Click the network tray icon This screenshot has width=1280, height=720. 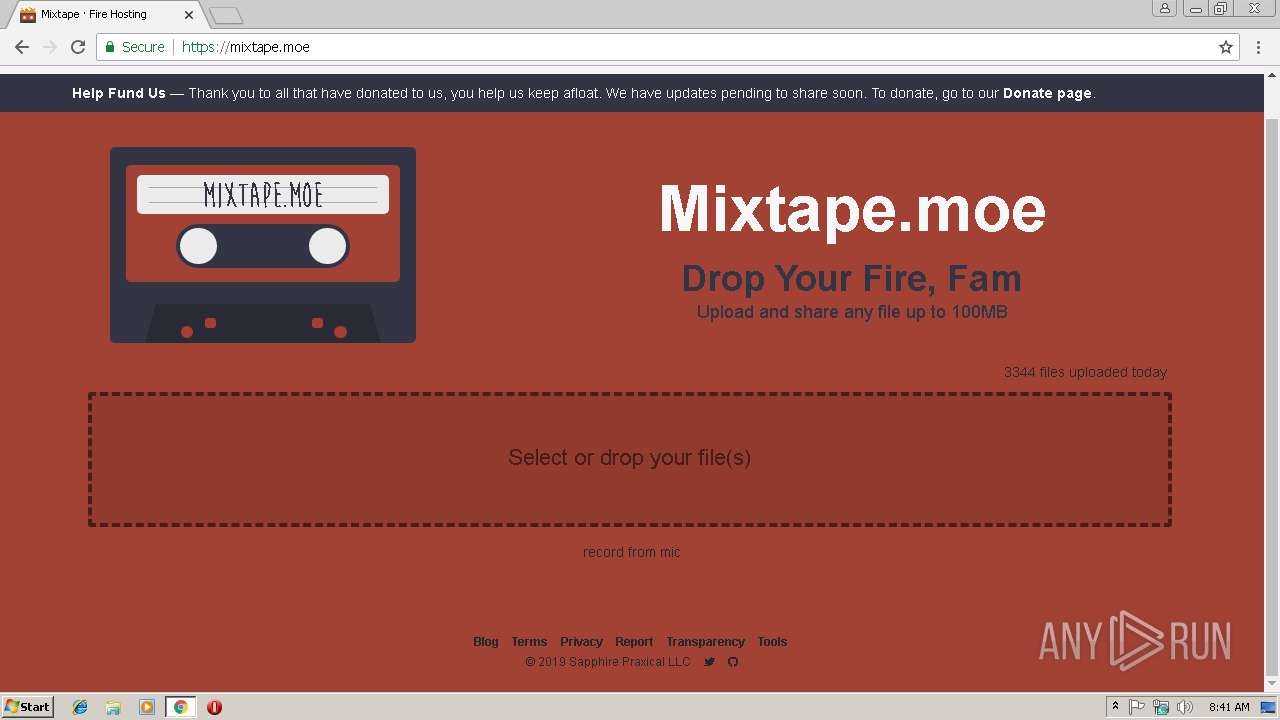coord(1161,707)
